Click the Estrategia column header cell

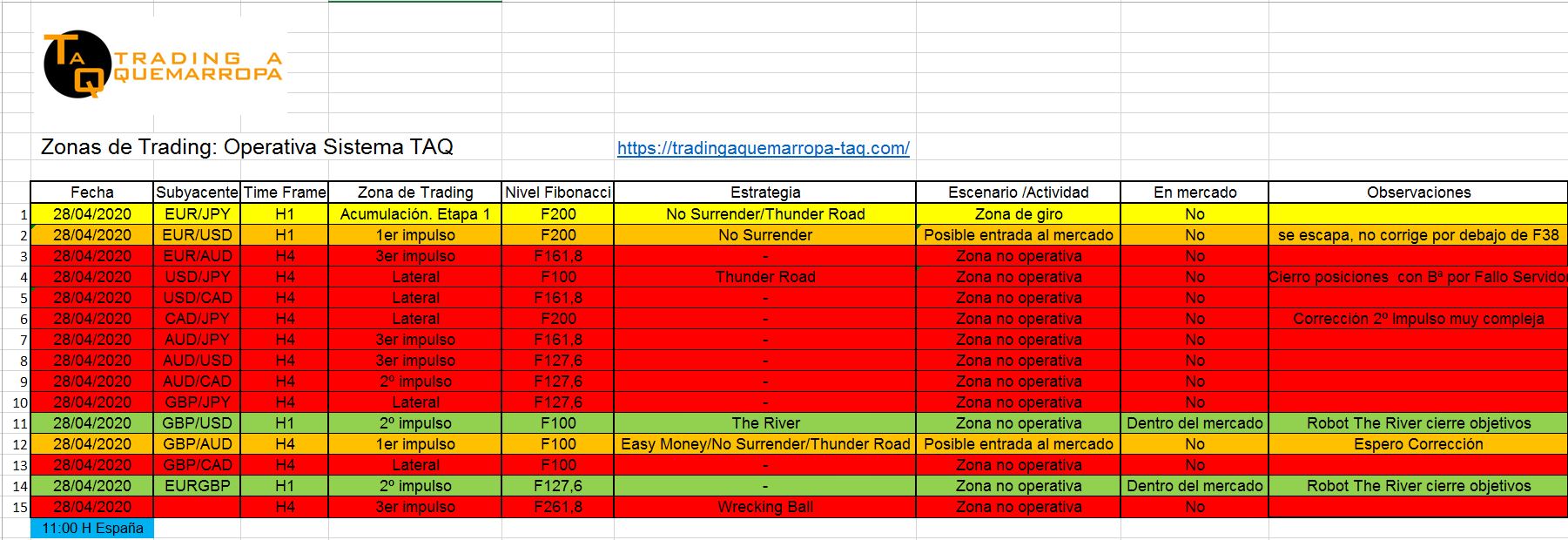click(x=765, y=192)
